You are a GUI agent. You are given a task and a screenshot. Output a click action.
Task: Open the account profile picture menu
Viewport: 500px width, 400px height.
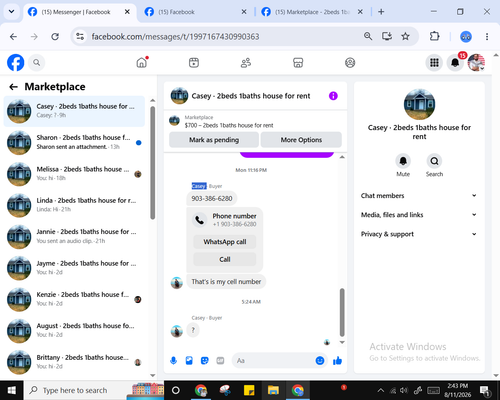[476, 63]
